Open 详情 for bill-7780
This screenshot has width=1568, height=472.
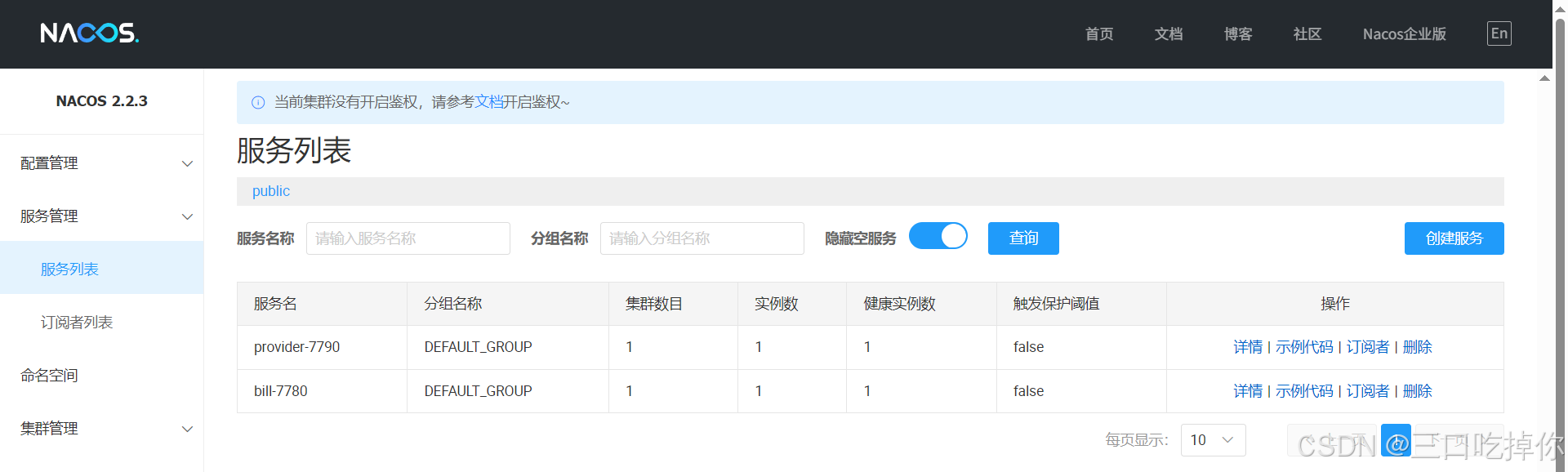tap(1248, 391)
